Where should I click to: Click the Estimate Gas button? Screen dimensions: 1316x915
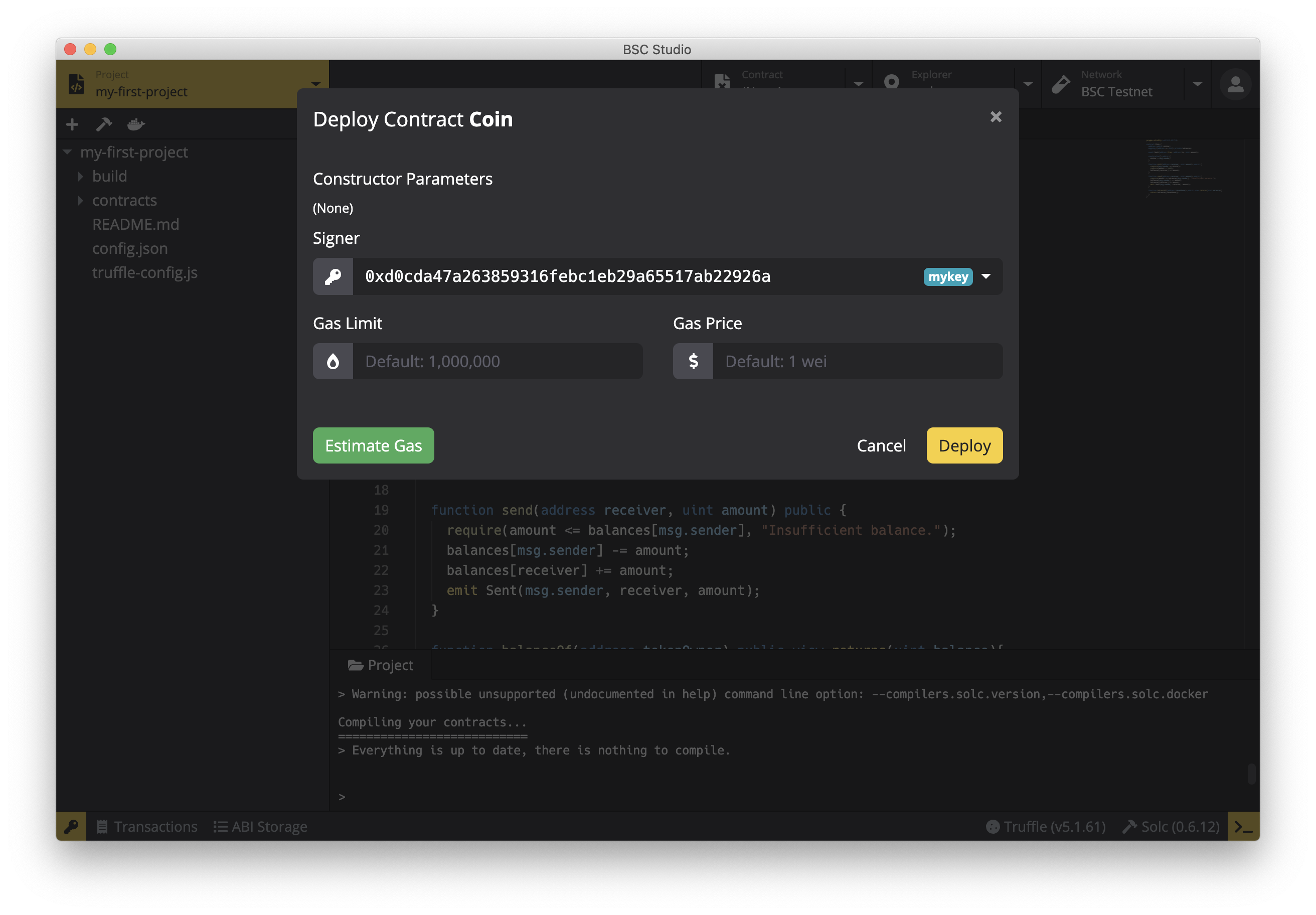(x=373, y=445)
